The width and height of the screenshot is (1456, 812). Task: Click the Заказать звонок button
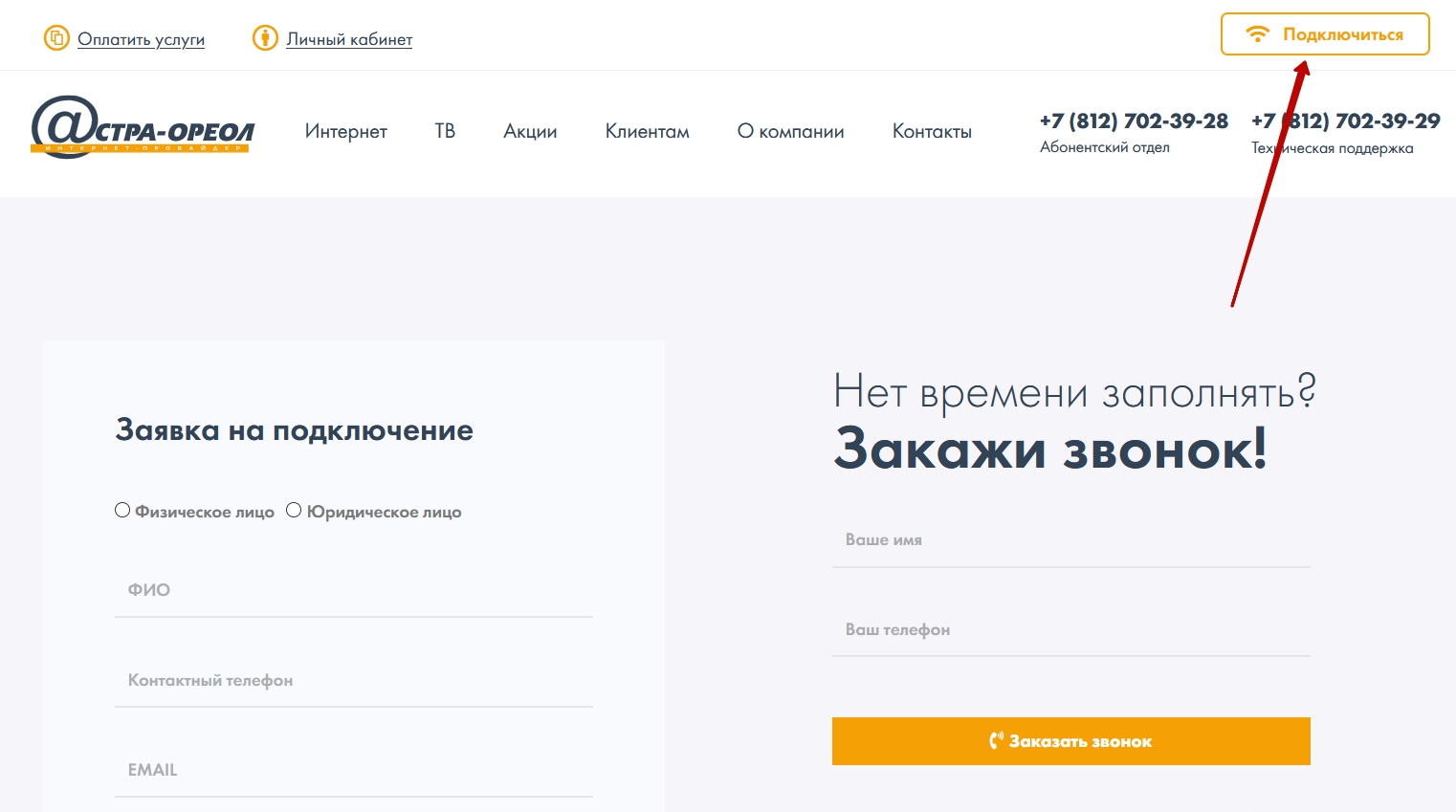click(1071, 741)
